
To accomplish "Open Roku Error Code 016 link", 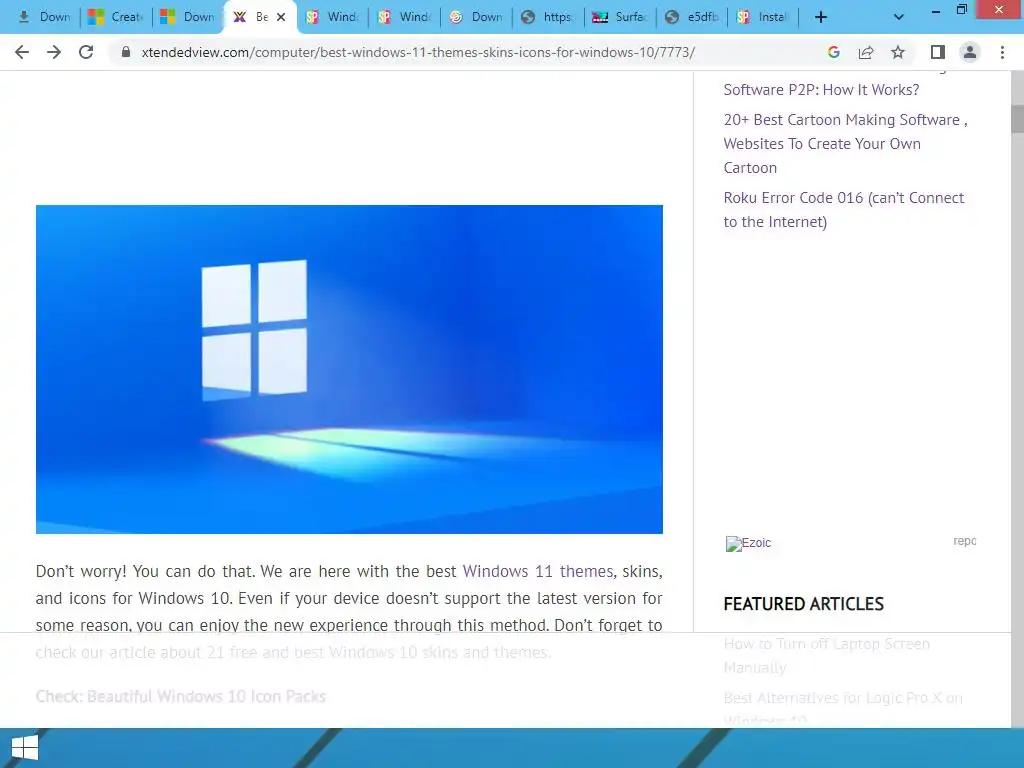I will (844, 210).
